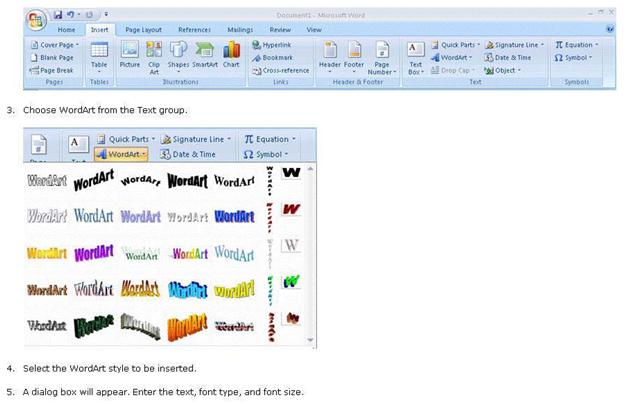Viewport: 628px width, 404px height.
Task: Click Text Box in the full ribbon
Action: pyautogui.click(x=416, y=58)
